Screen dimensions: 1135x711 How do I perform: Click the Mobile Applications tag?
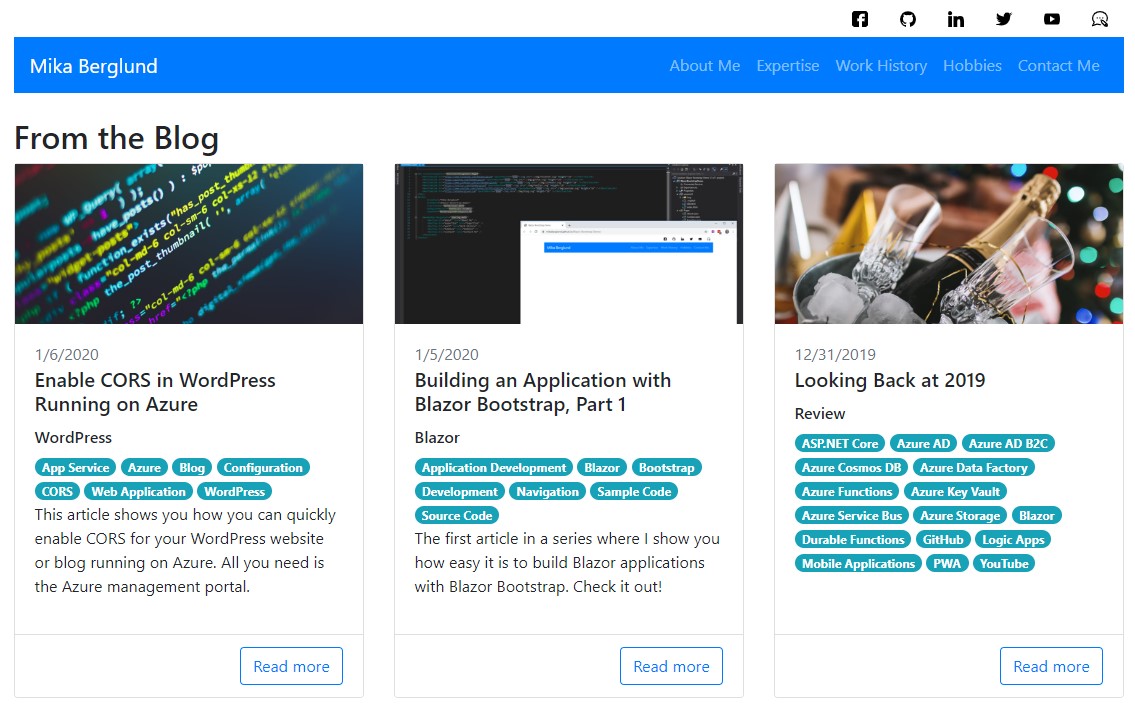pos(858,563)
